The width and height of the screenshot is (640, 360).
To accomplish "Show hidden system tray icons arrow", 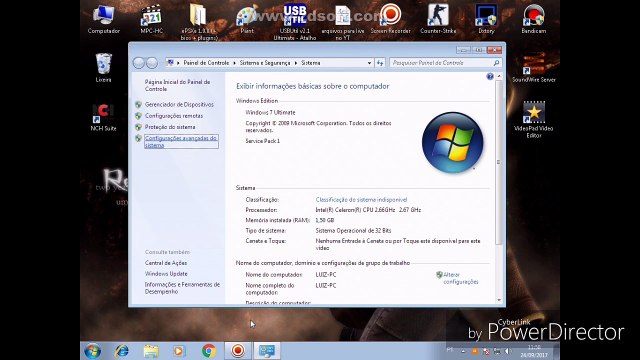I will tap(463, 351).
